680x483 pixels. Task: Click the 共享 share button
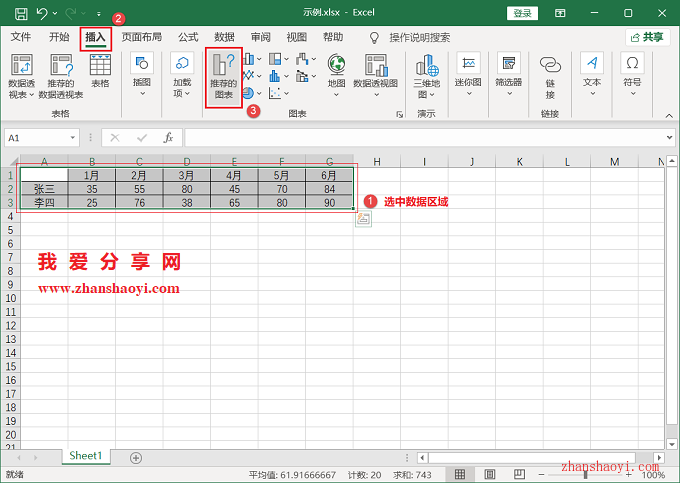coord(647,37)
